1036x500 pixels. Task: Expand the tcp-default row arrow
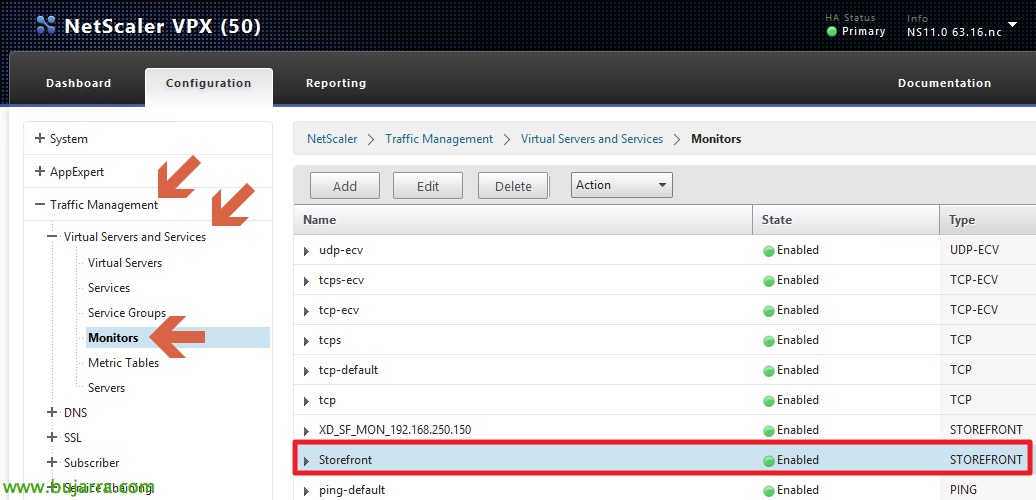tap(306, 371)
